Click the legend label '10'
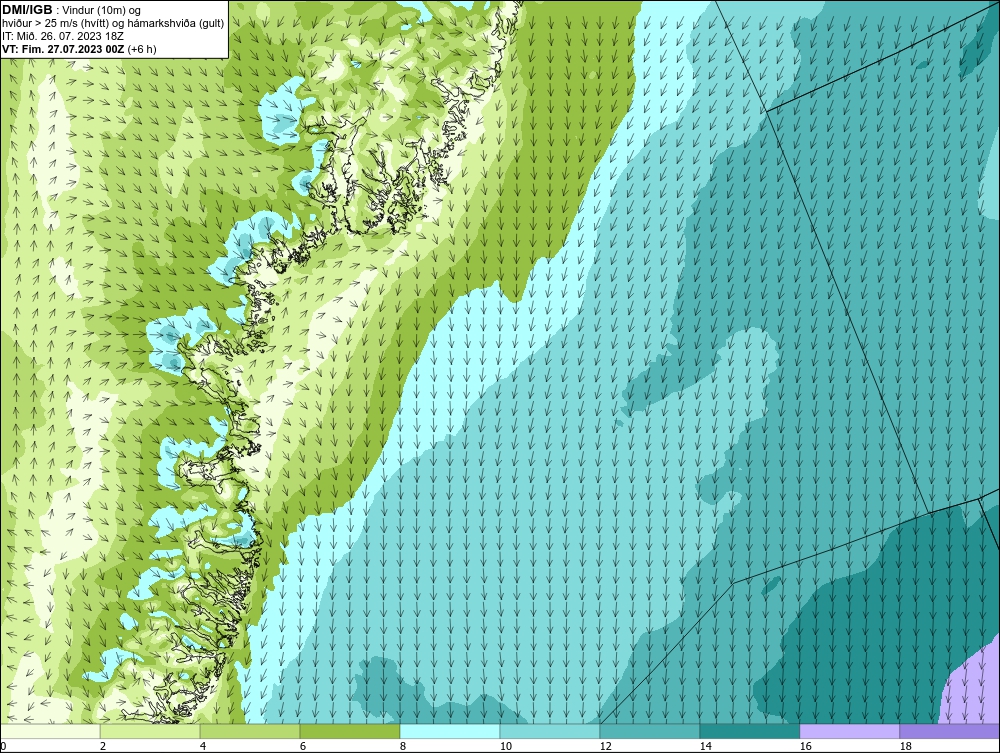Viewport: 1000px width, 753px height. [506, 746]
